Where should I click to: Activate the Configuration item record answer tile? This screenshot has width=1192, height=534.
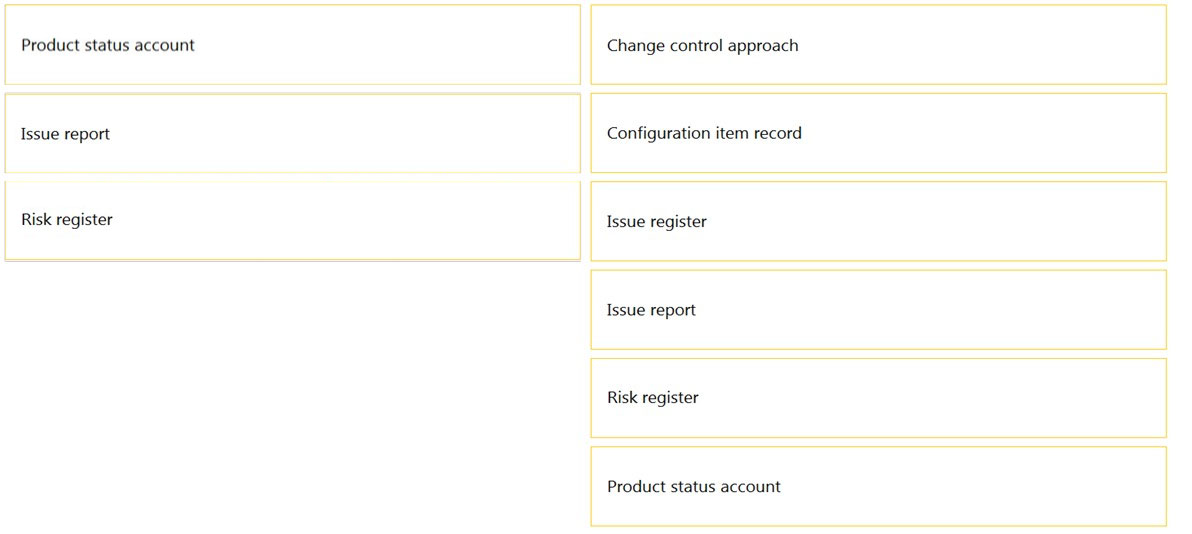[x=878, y=133]
